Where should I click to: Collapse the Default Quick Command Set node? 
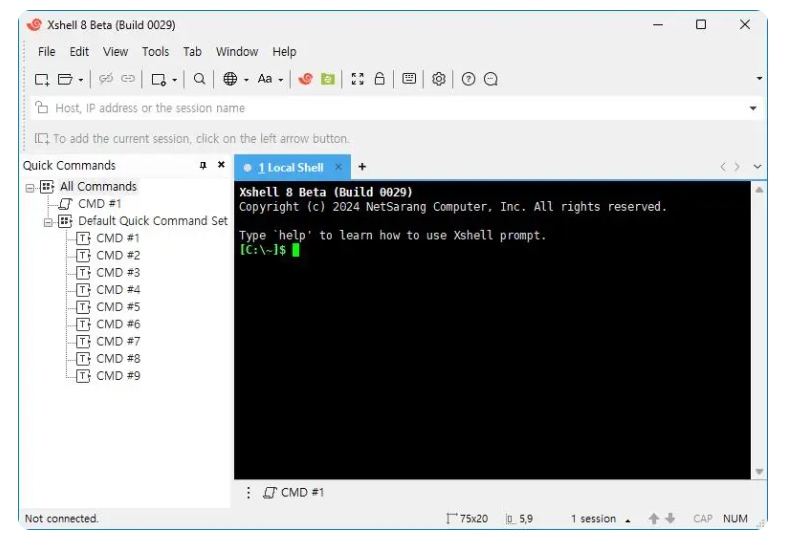[48, 222]
